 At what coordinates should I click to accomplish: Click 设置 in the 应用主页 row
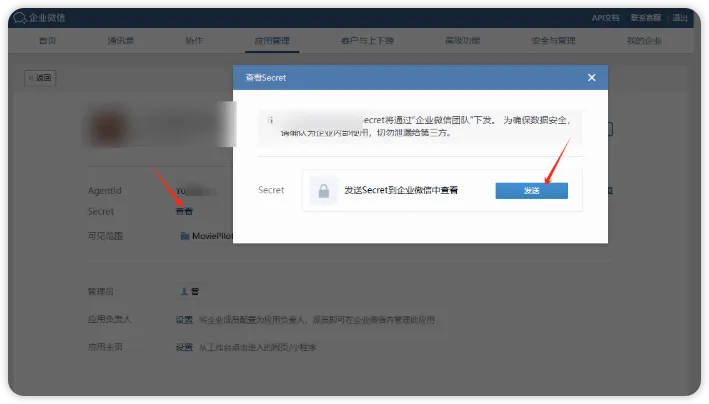point(184,347)
